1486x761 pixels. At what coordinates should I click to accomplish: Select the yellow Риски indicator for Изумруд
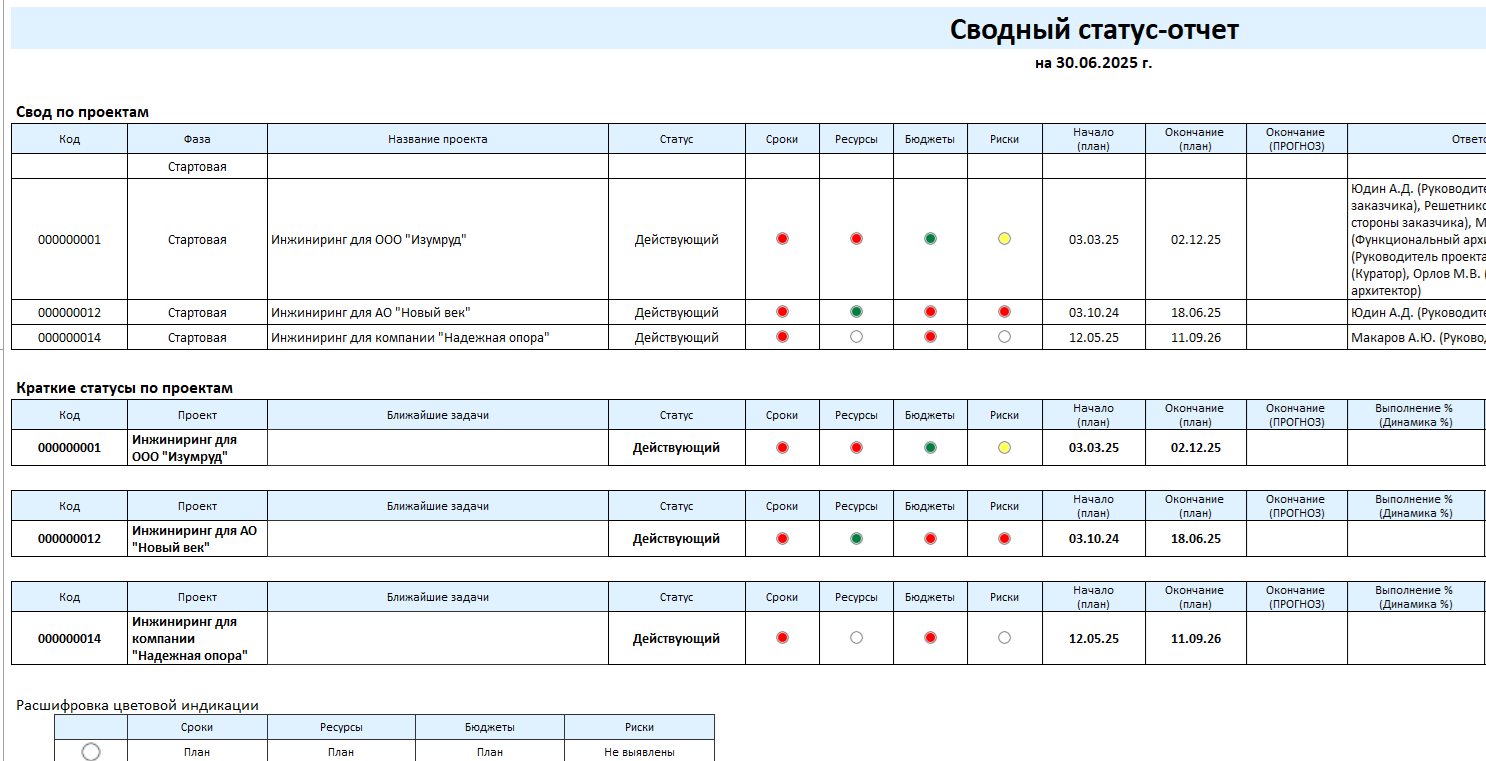tap(1004, 239)
